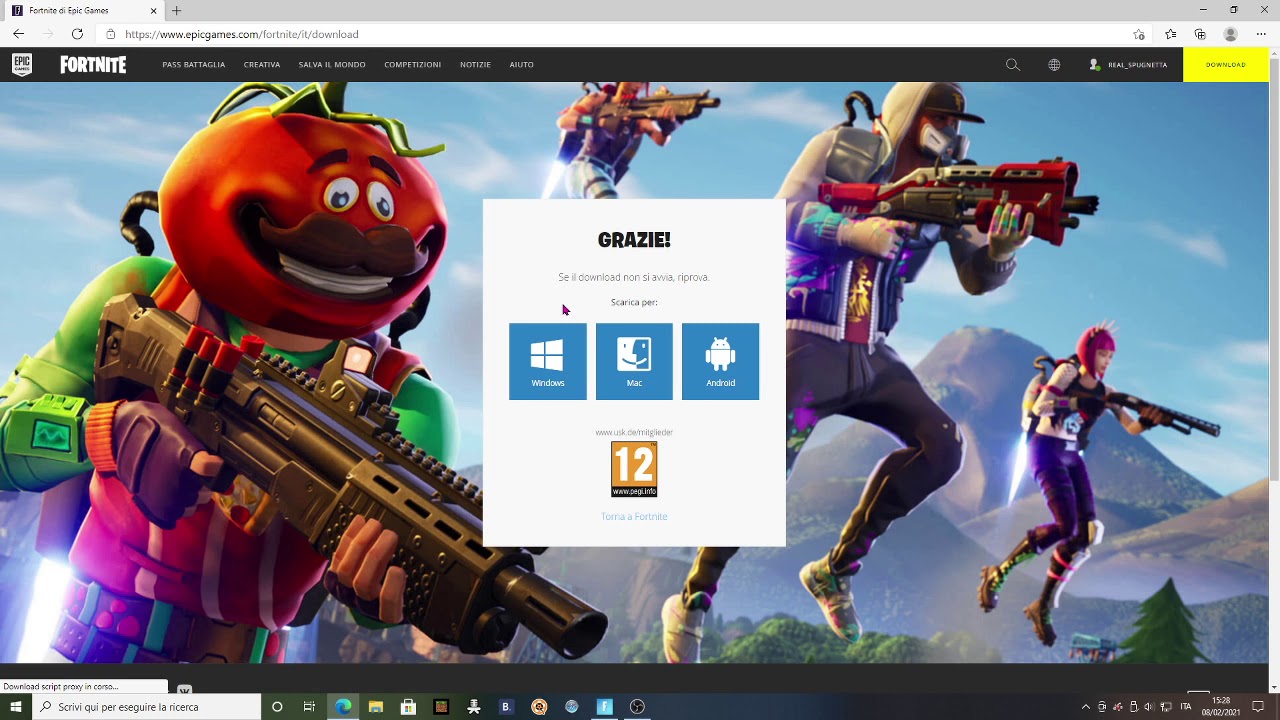Add this page to favorites

click(x=1139, y=34)
